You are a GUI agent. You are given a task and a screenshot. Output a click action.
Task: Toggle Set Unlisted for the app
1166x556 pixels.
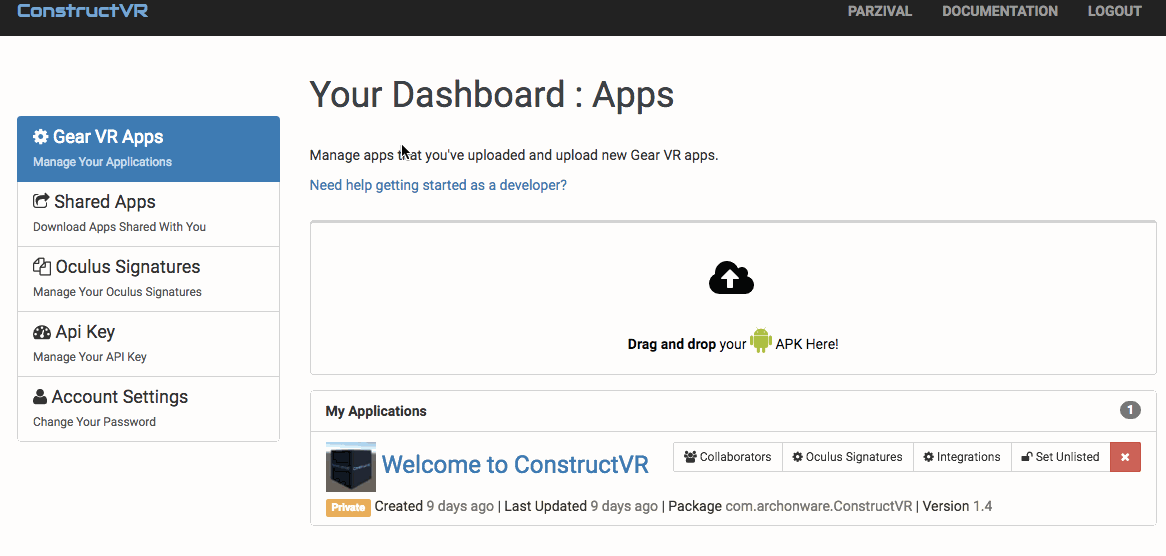[1060, 457]
